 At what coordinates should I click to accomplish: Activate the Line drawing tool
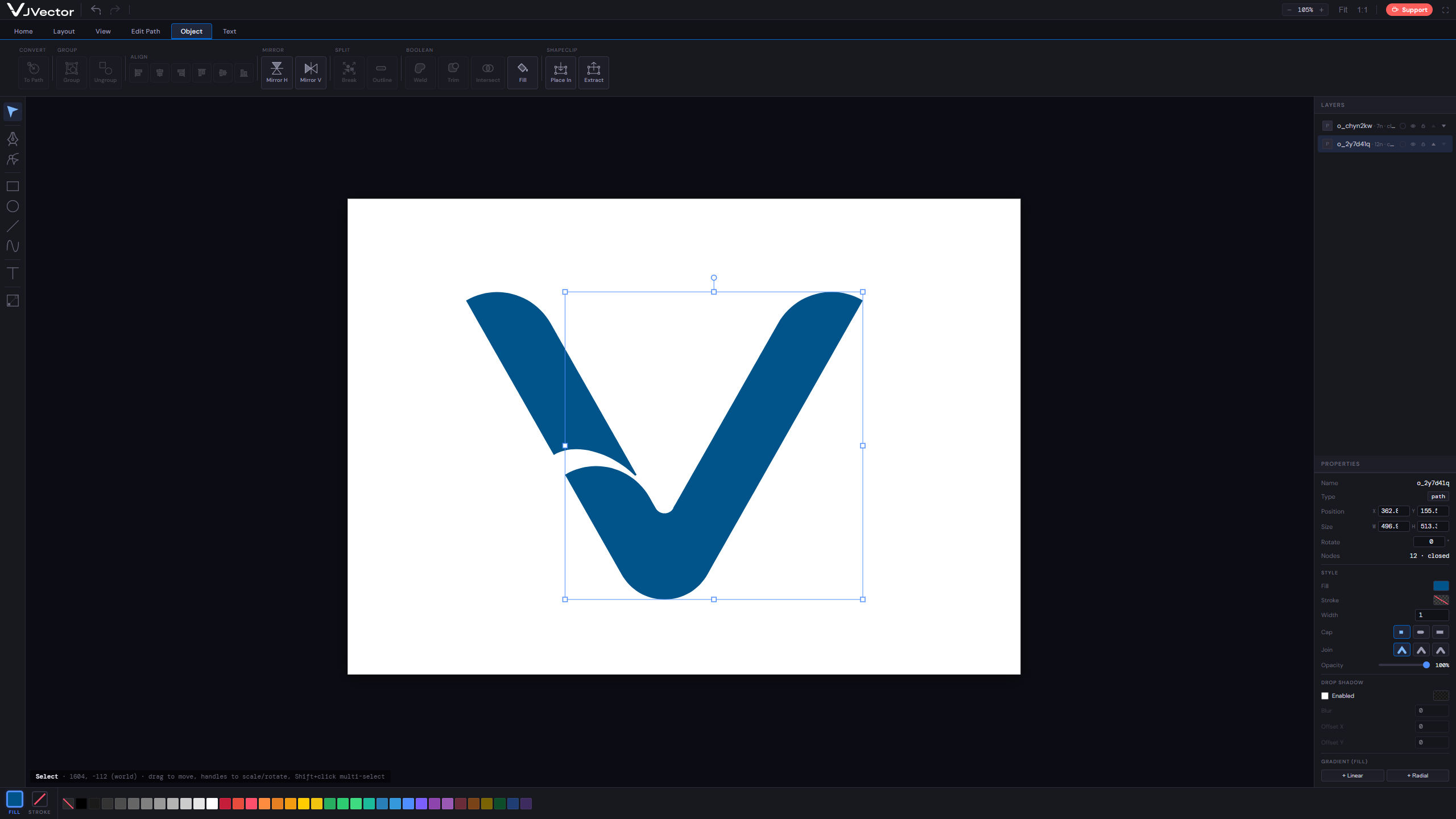(13, 226)
